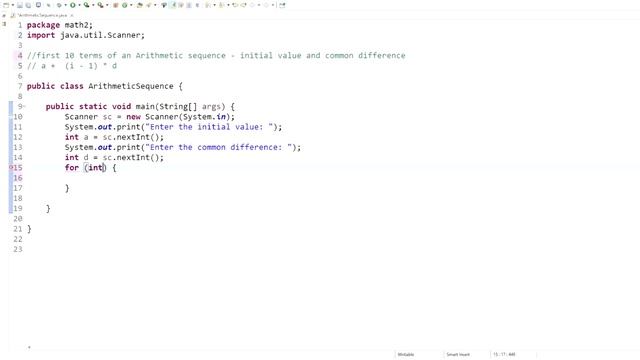Click the highlighted editor toggle icon in toolbar

click(173, 5)
